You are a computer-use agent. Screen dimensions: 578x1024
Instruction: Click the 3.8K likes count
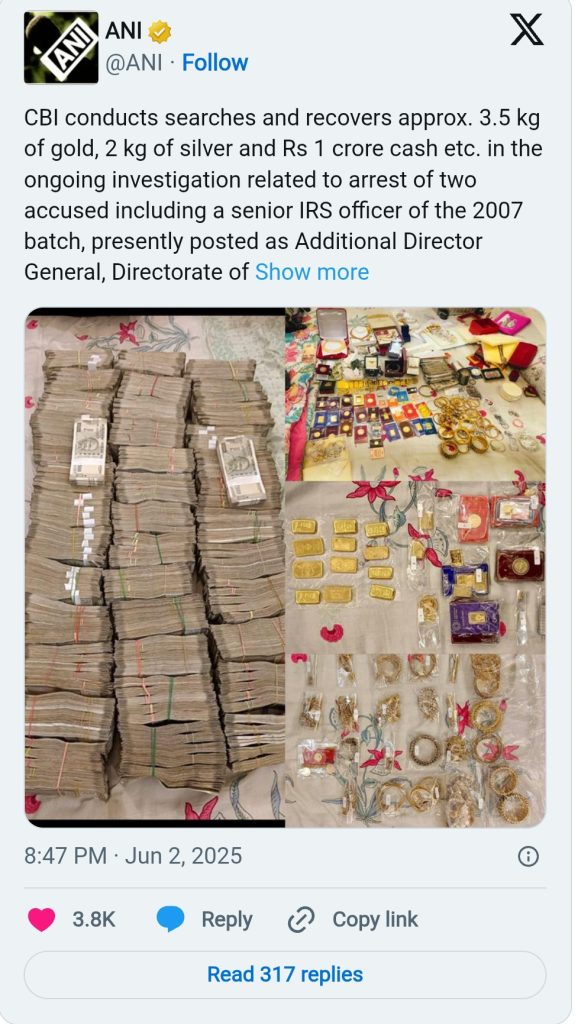(93, 920)
